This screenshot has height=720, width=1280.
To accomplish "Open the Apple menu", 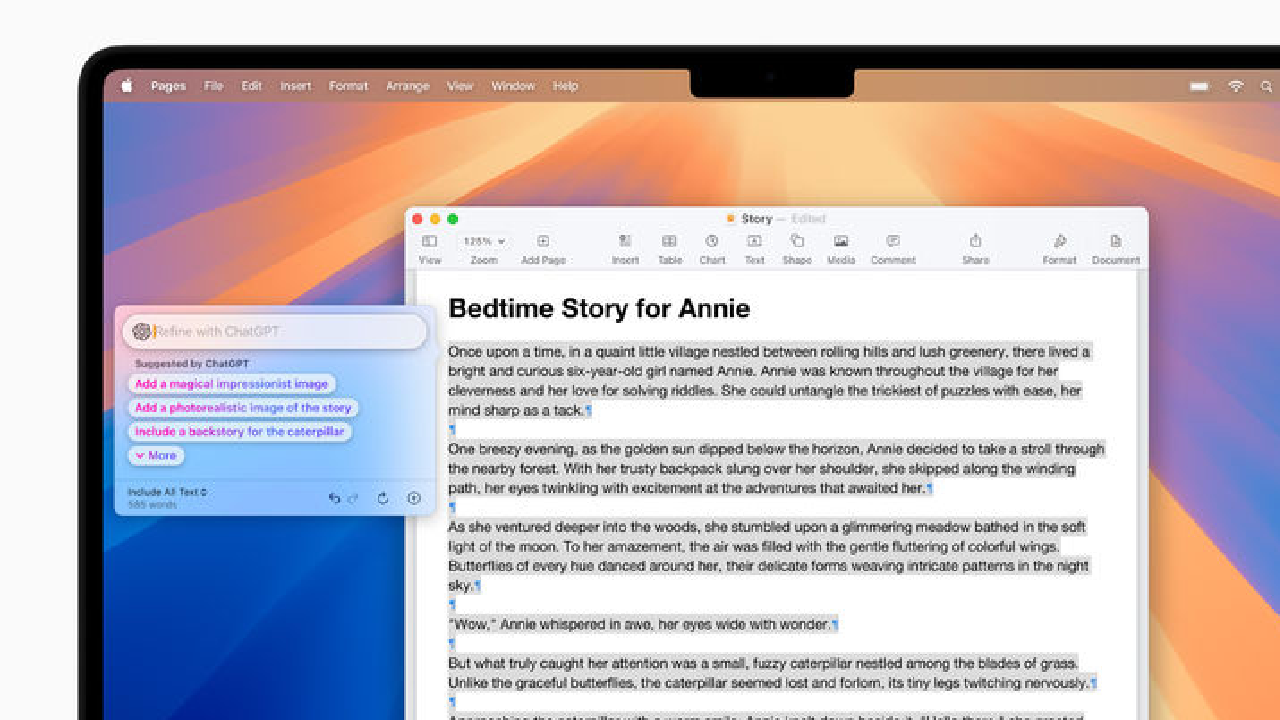I will click(x=127, y=86).
